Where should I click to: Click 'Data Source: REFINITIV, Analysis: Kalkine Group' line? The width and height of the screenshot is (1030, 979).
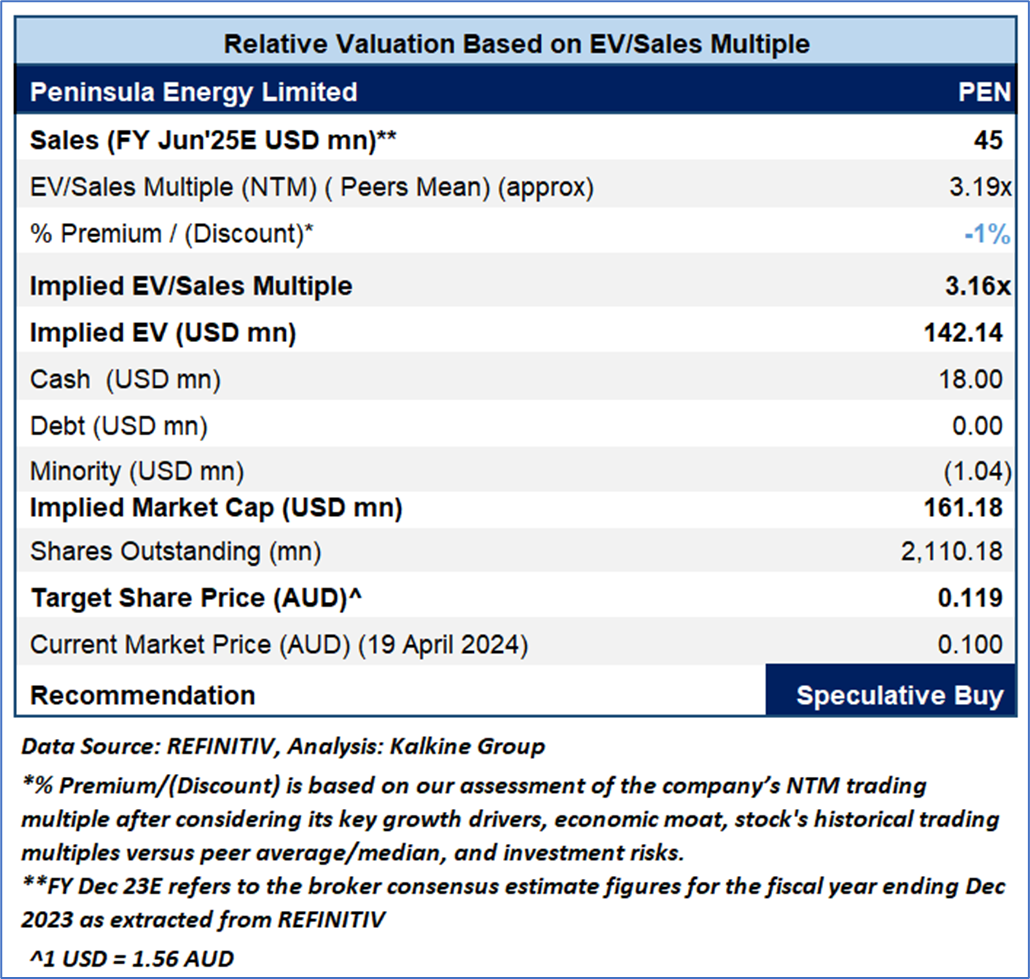pyautogui.click(x=283, y=746)
